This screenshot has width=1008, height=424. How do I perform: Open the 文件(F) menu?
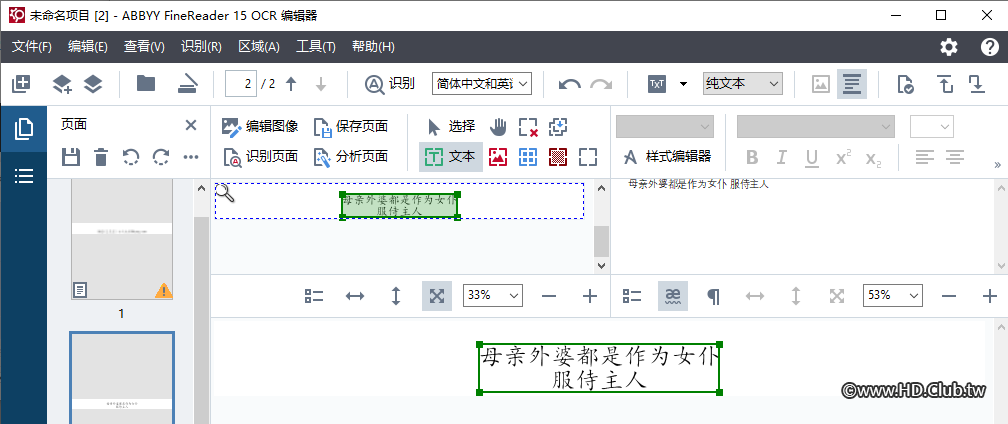(x=32, y=46)
